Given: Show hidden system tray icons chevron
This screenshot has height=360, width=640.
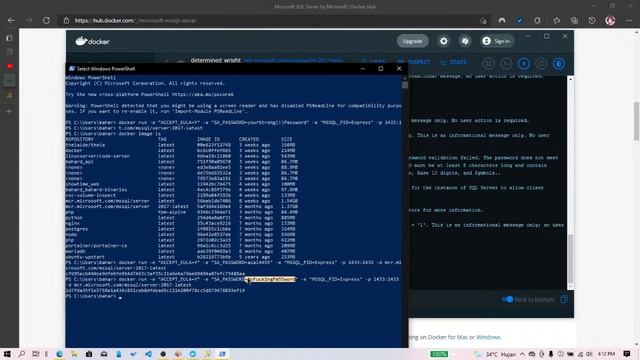Looking at the screenshot, I should [522, 354].
